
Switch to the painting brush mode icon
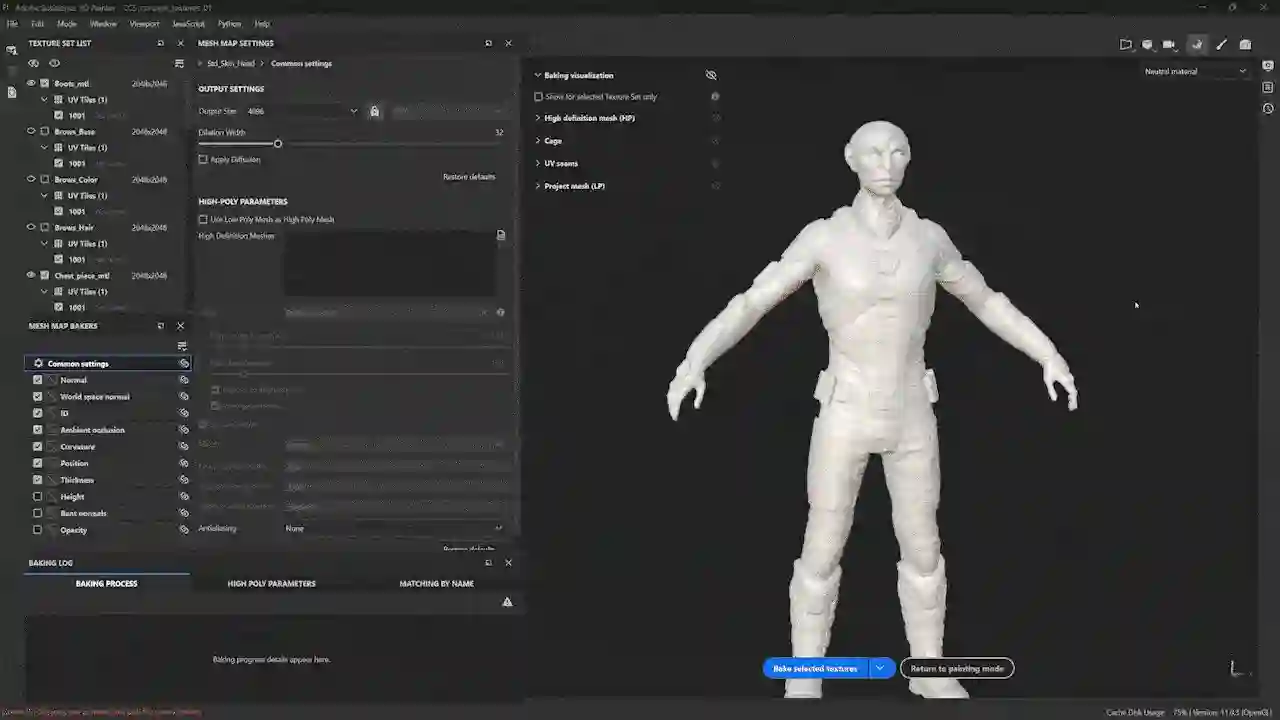click(1221, 44)
